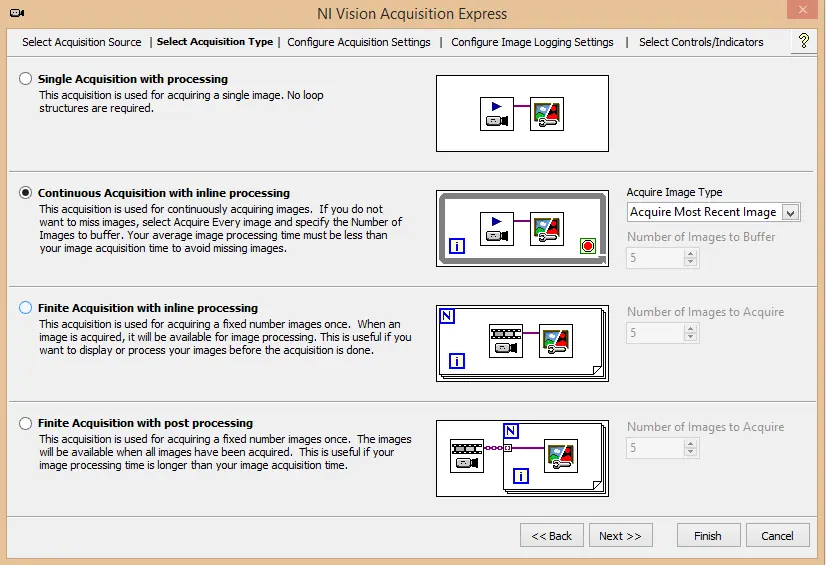Image resolution: width=826 pixels, height=565 pixels.
Task: Click 'N' loop count icon in post processing diagram
Action: 511,431
